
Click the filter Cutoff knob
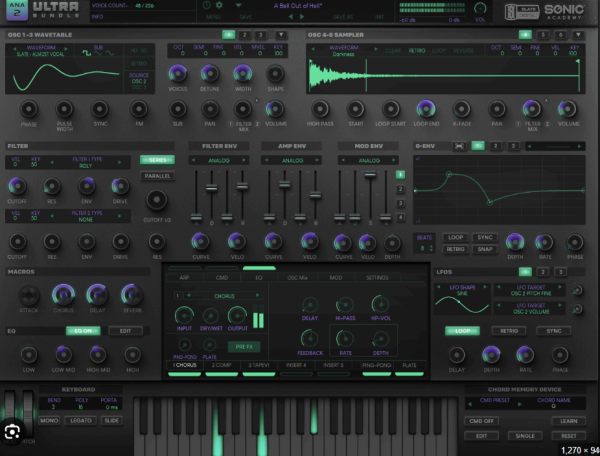pos(16,187)
